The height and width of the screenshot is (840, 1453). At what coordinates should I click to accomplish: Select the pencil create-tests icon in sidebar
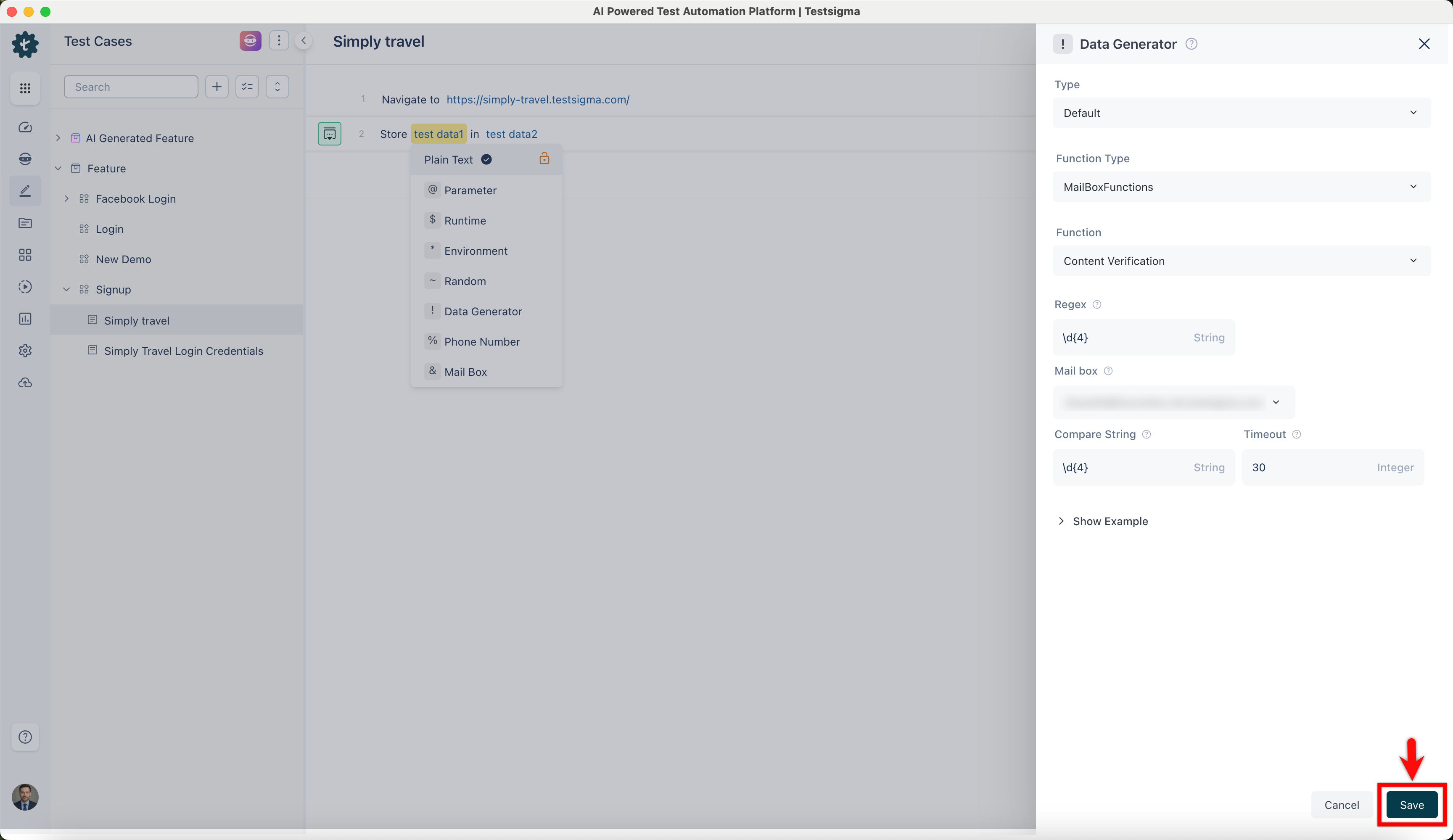pyautogui.click(x=25, y=191)
